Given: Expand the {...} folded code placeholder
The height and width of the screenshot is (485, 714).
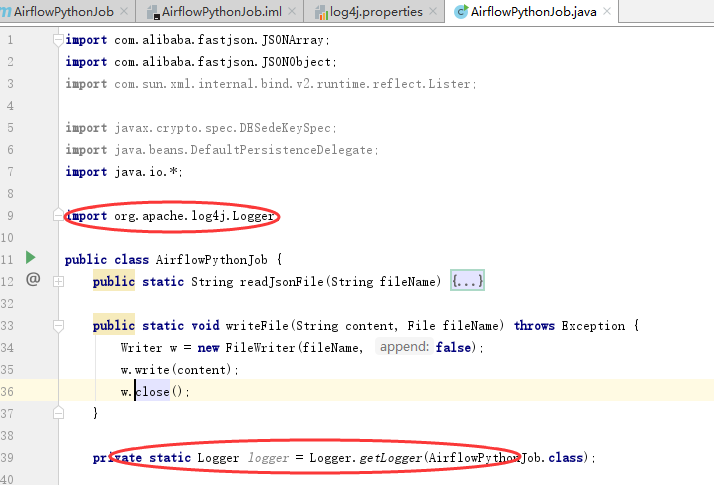Looking at the screenshot, I should 467,281.
